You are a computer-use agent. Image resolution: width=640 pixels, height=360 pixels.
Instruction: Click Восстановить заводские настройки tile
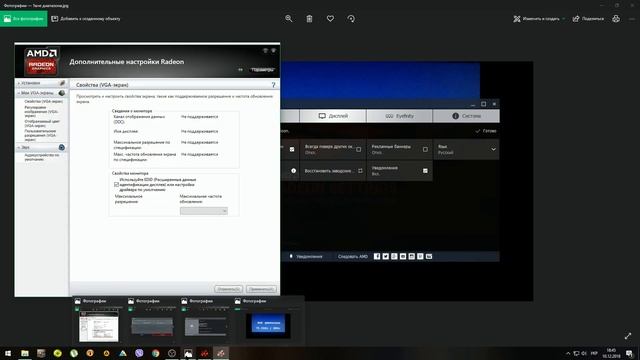coord(333,171)
